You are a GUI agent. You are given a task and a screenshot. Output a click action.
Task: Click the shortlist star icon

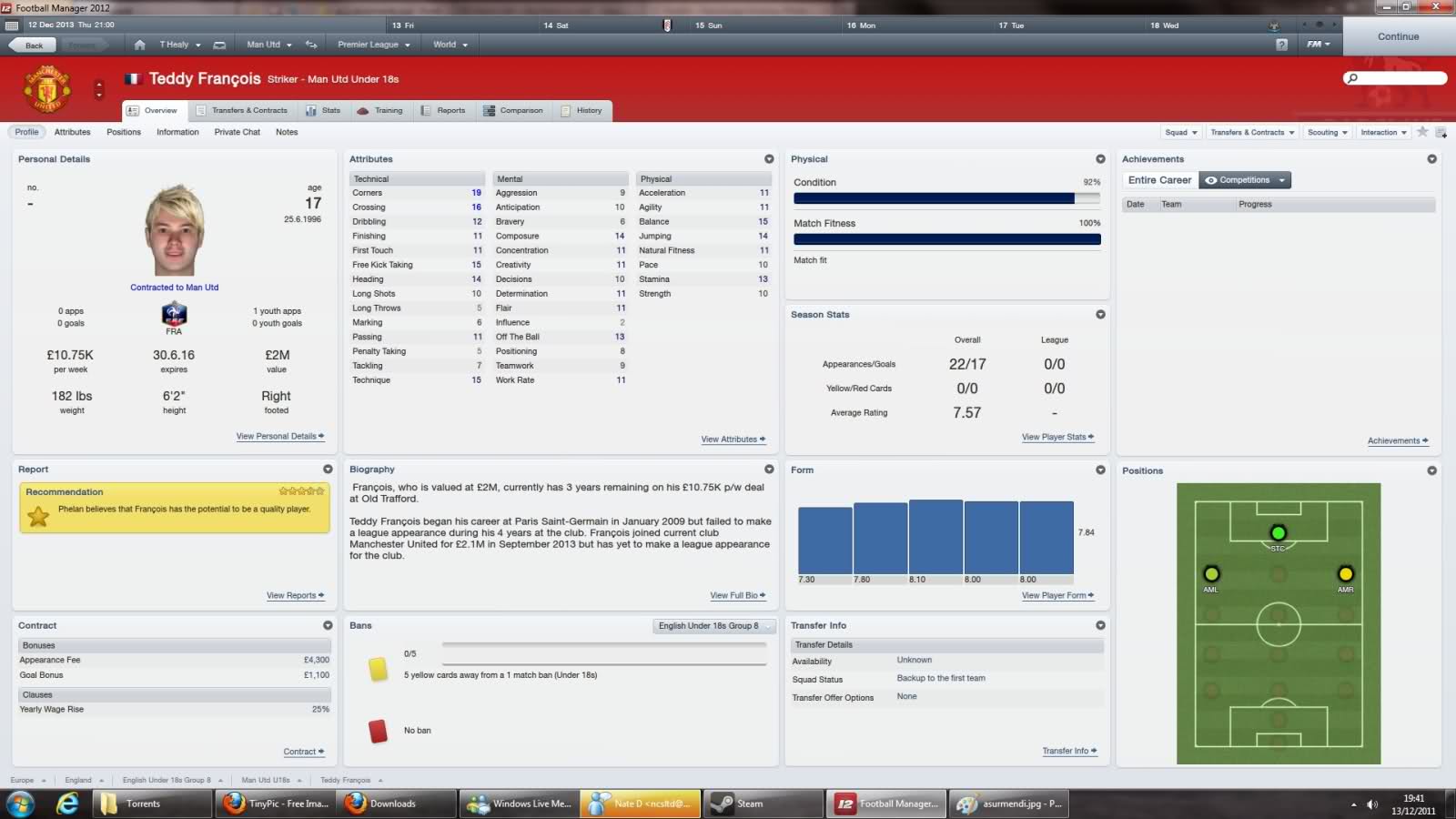[x=1422, y=132]
